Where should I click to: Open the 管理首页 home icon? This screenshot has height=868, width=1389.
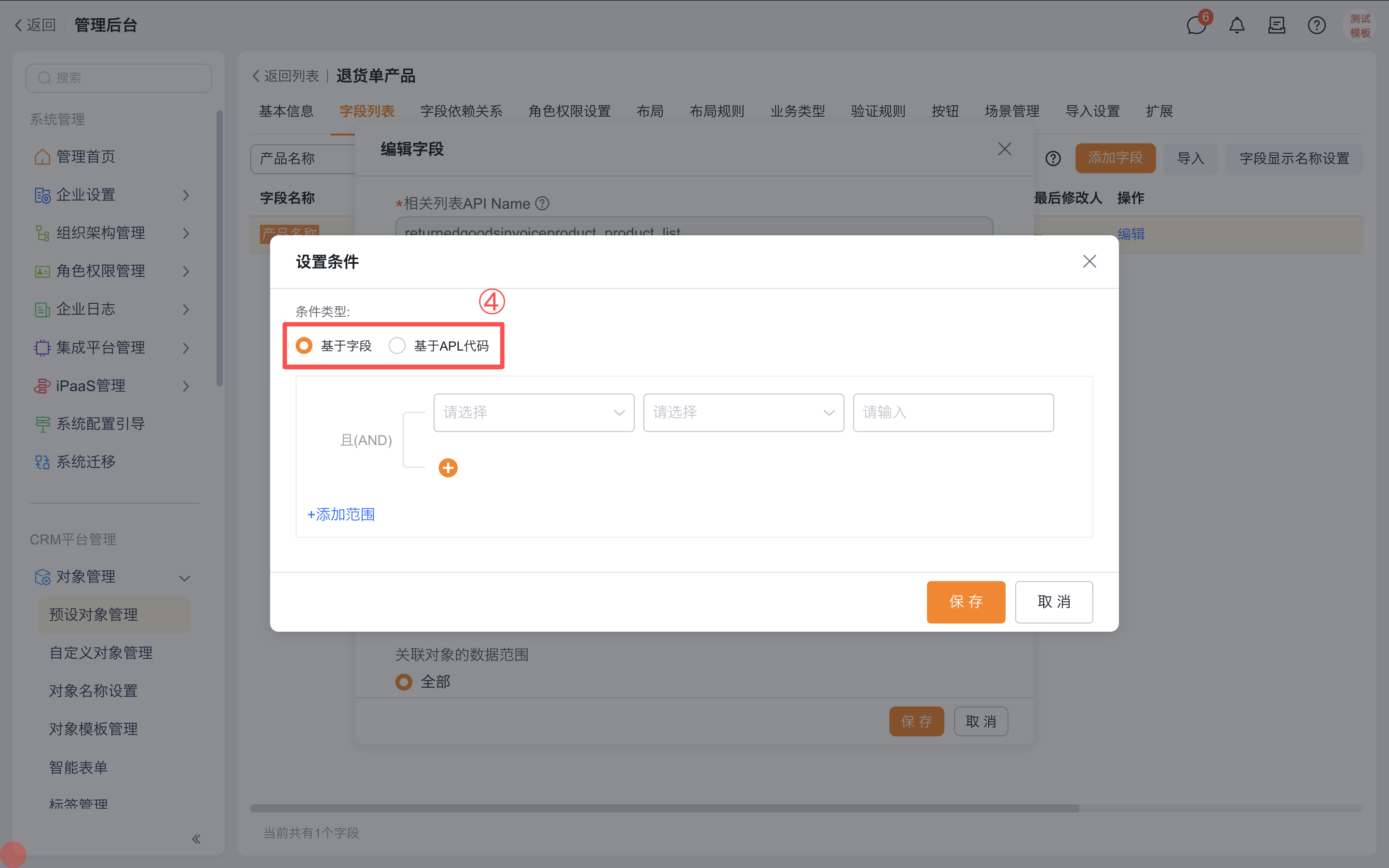pos(42,156)
